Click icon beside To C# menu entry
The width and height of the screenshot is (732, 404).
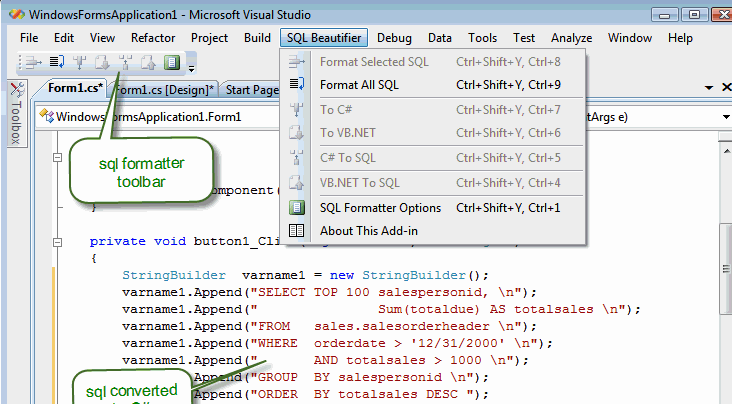coord(296,110)
